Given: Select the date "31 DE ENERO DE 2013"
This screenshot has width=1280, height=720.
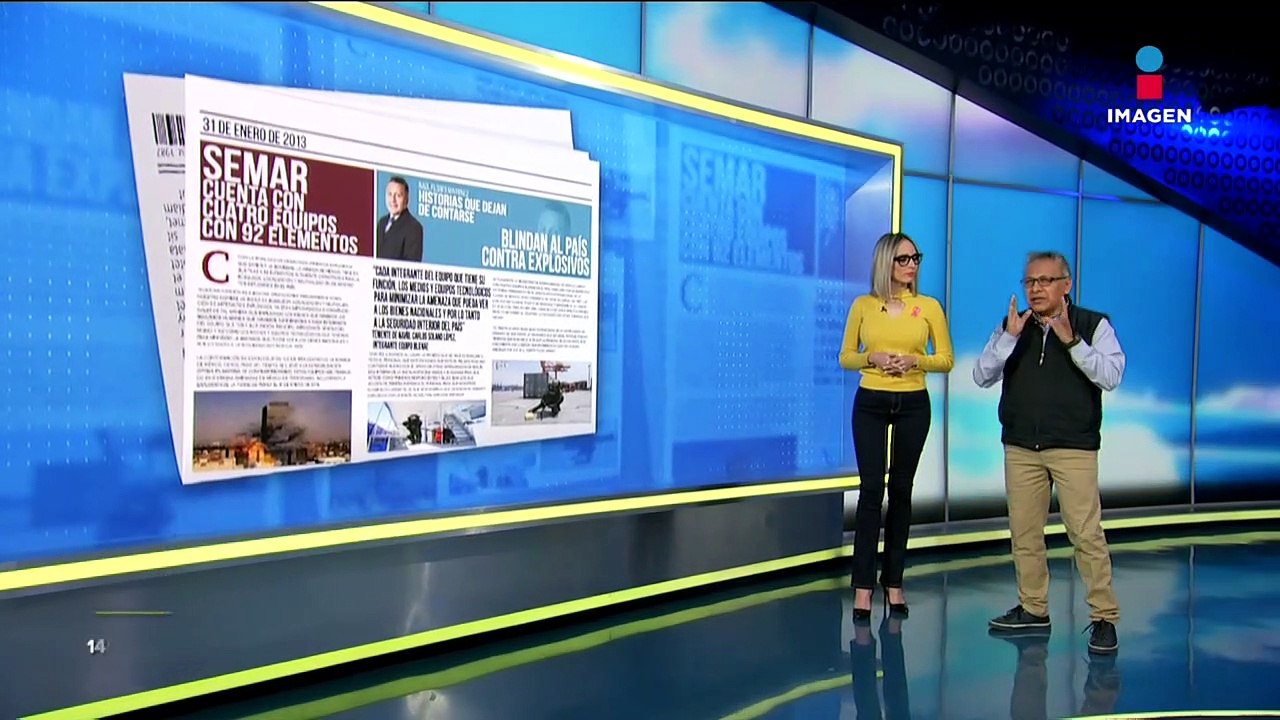Looking at the screenshot, I should pos(254,131).
